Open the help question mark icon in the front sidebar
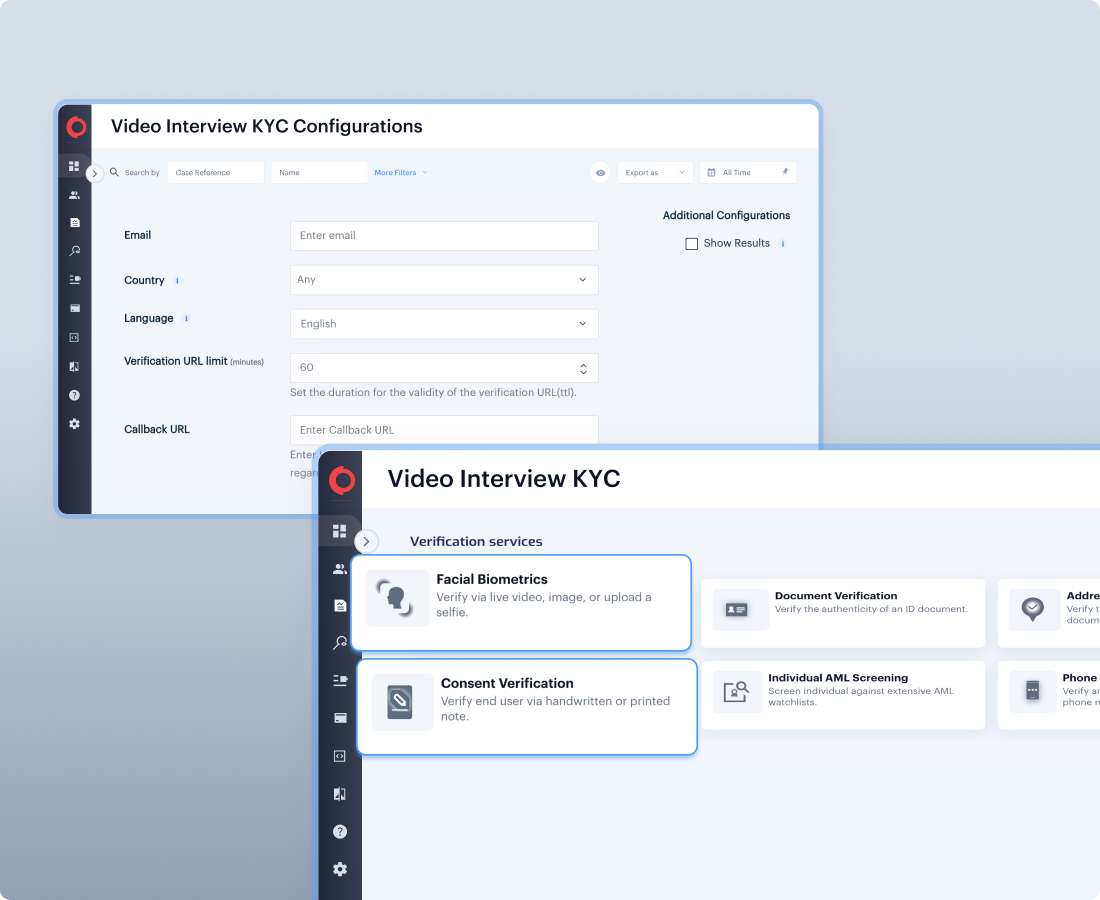 pyautogui.click(x=340, y=832)
